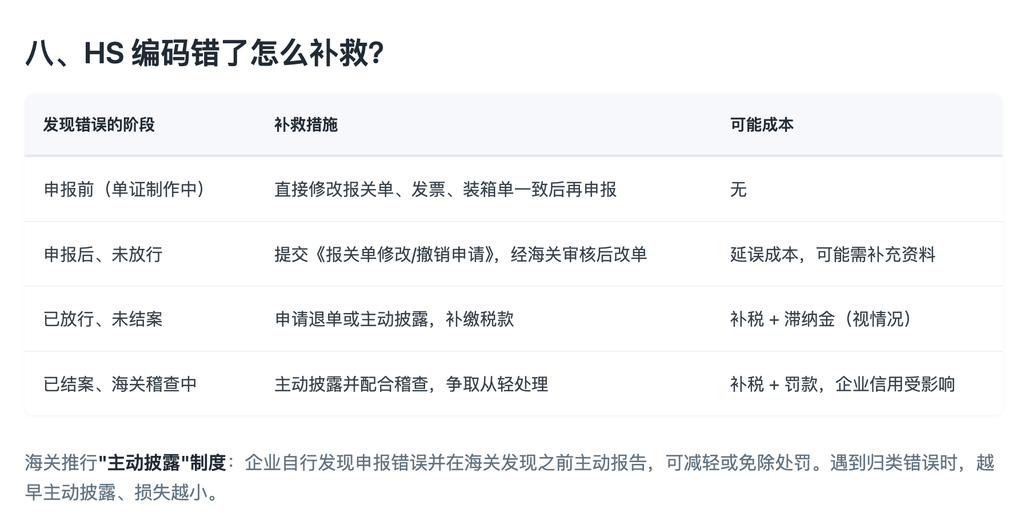Image resolution: width=1024 pixels, height=522 pixels.
Task: Click the text 申请退单或主动披露，补缴税款
Action: [394, 319]
